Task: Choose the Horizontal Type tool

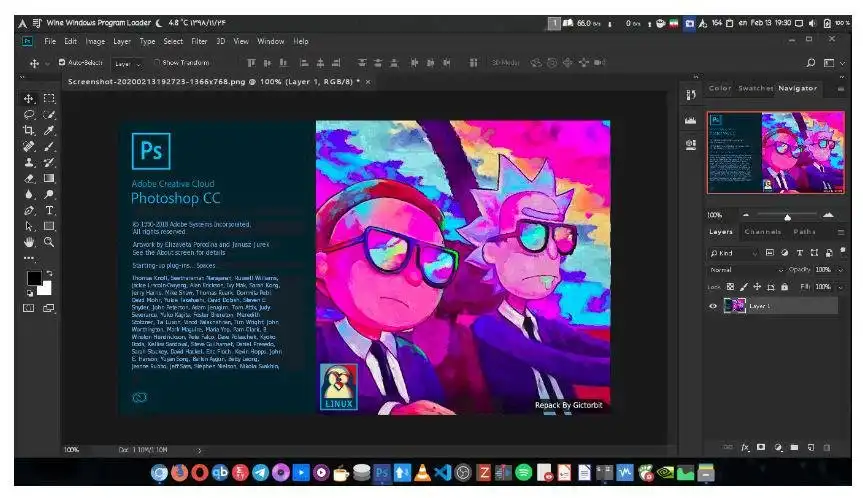Action: (x=49, y=210)
